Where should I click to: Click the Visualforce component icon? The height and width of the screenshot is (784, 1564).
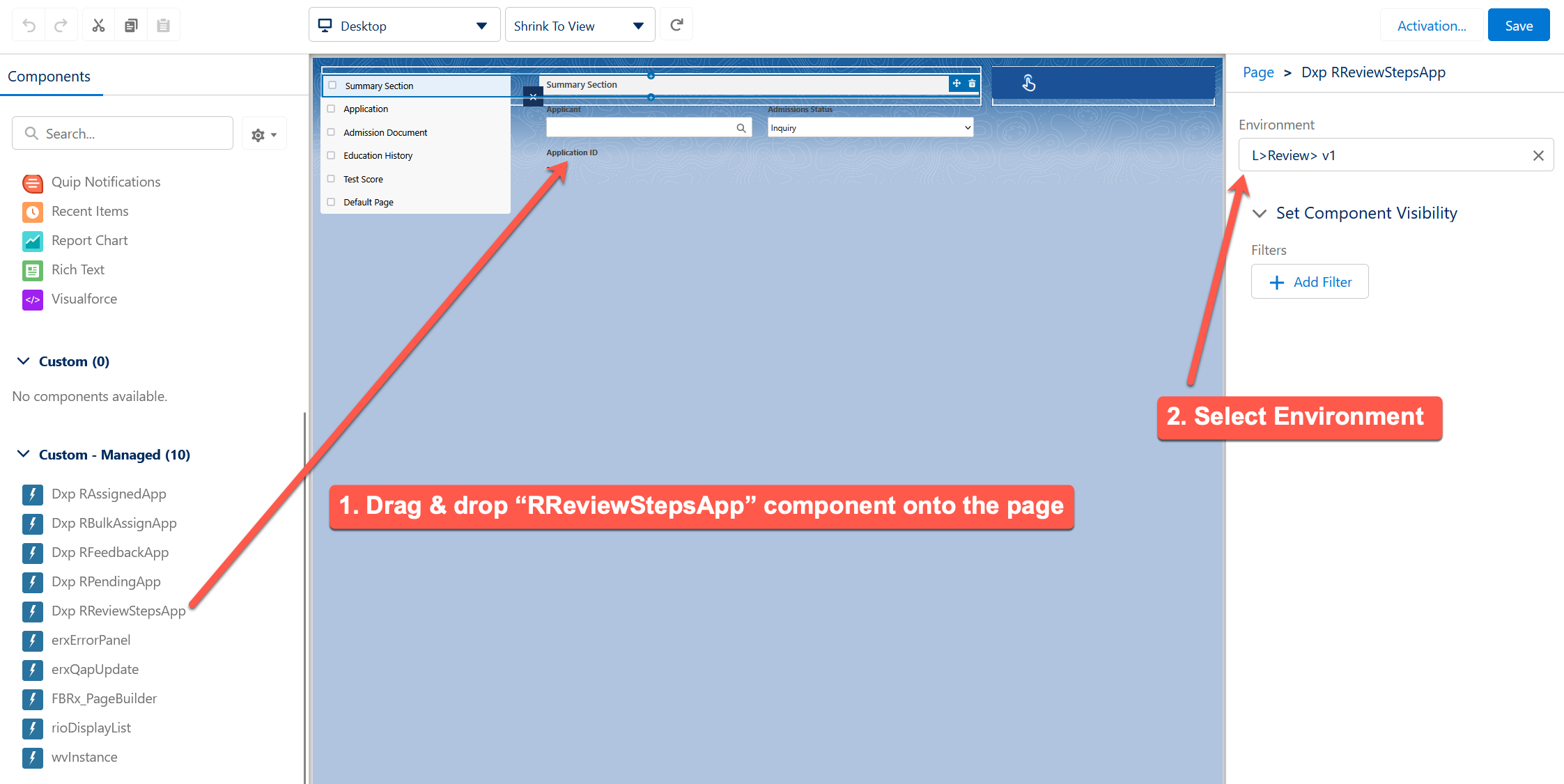point(33,299)
